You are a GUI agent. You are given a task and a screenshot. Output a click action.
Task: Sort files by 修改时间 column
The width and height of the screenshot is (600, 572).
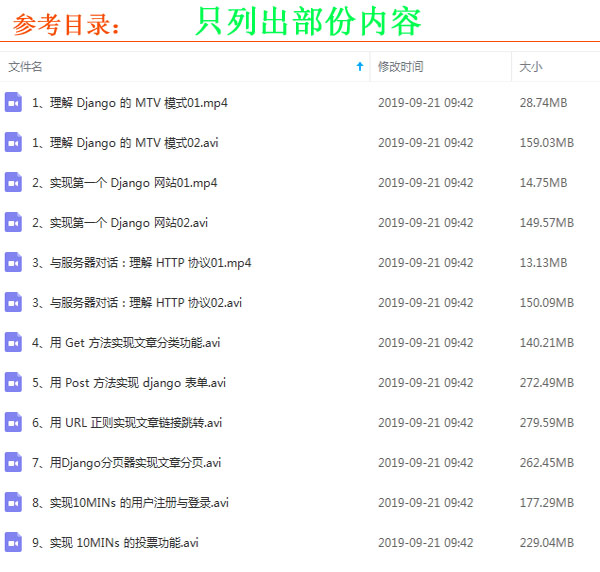[x=400, y=67]
